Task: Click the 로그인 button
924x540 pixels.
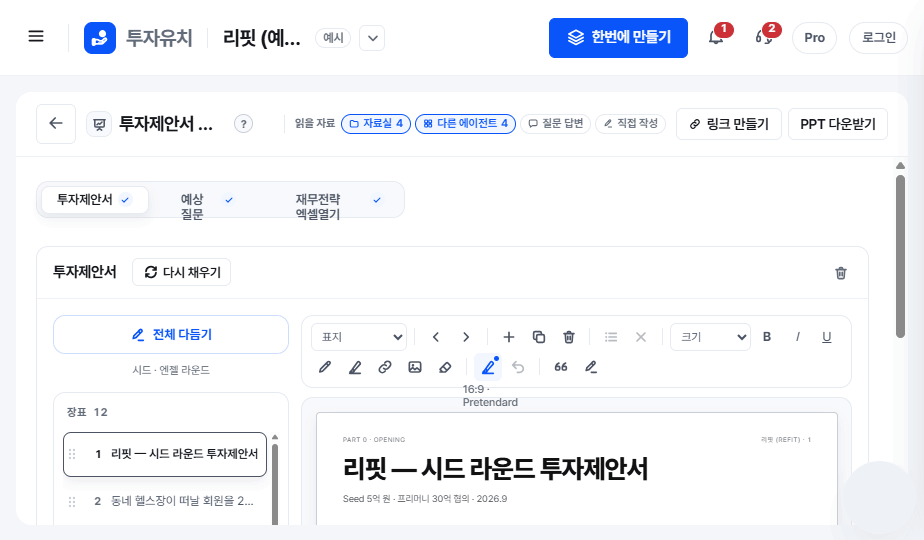Action: pyautogui.click(x=879, y=38)
